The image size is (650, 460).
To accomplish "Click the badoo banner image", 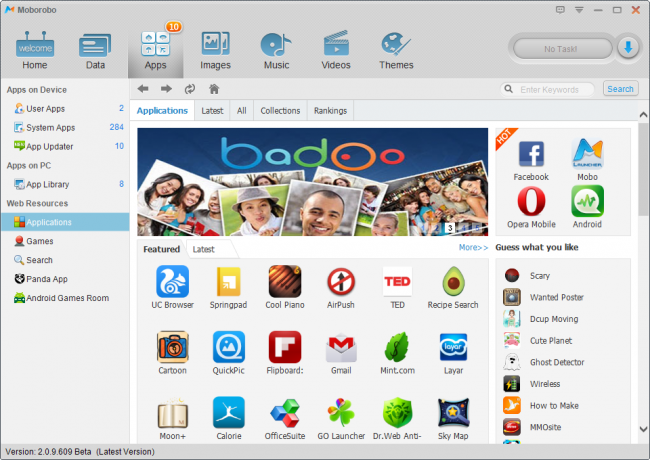I will coord(313,182).
